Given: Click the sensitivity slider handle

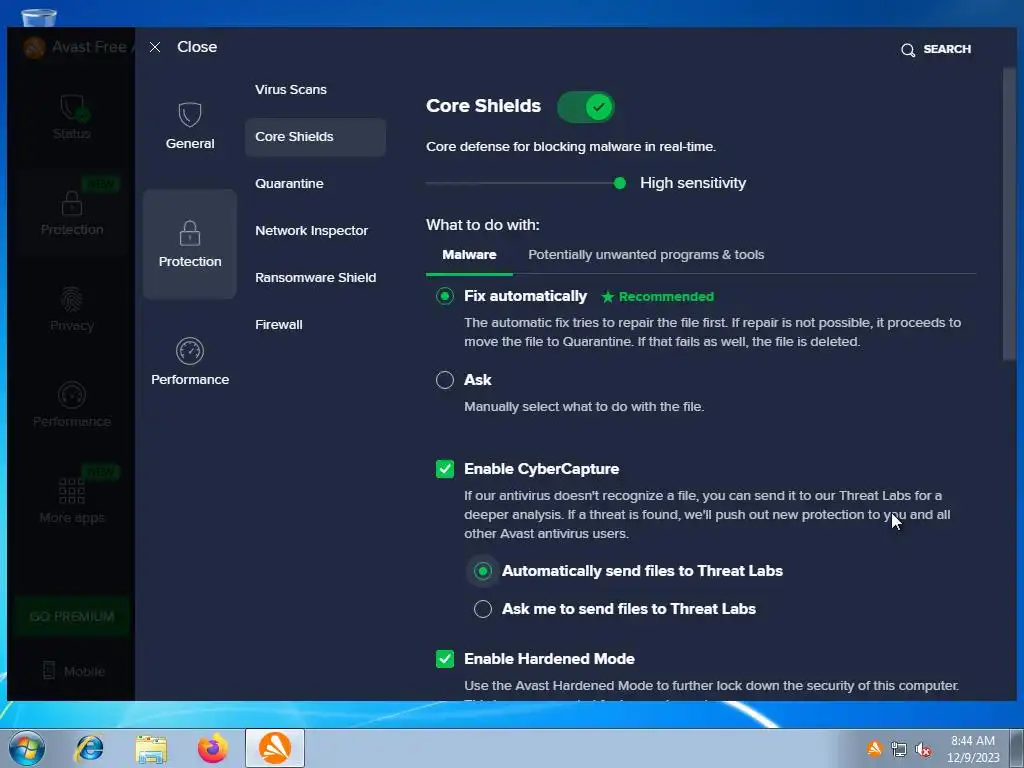Looking at the screenshot, I should (620, 184).
